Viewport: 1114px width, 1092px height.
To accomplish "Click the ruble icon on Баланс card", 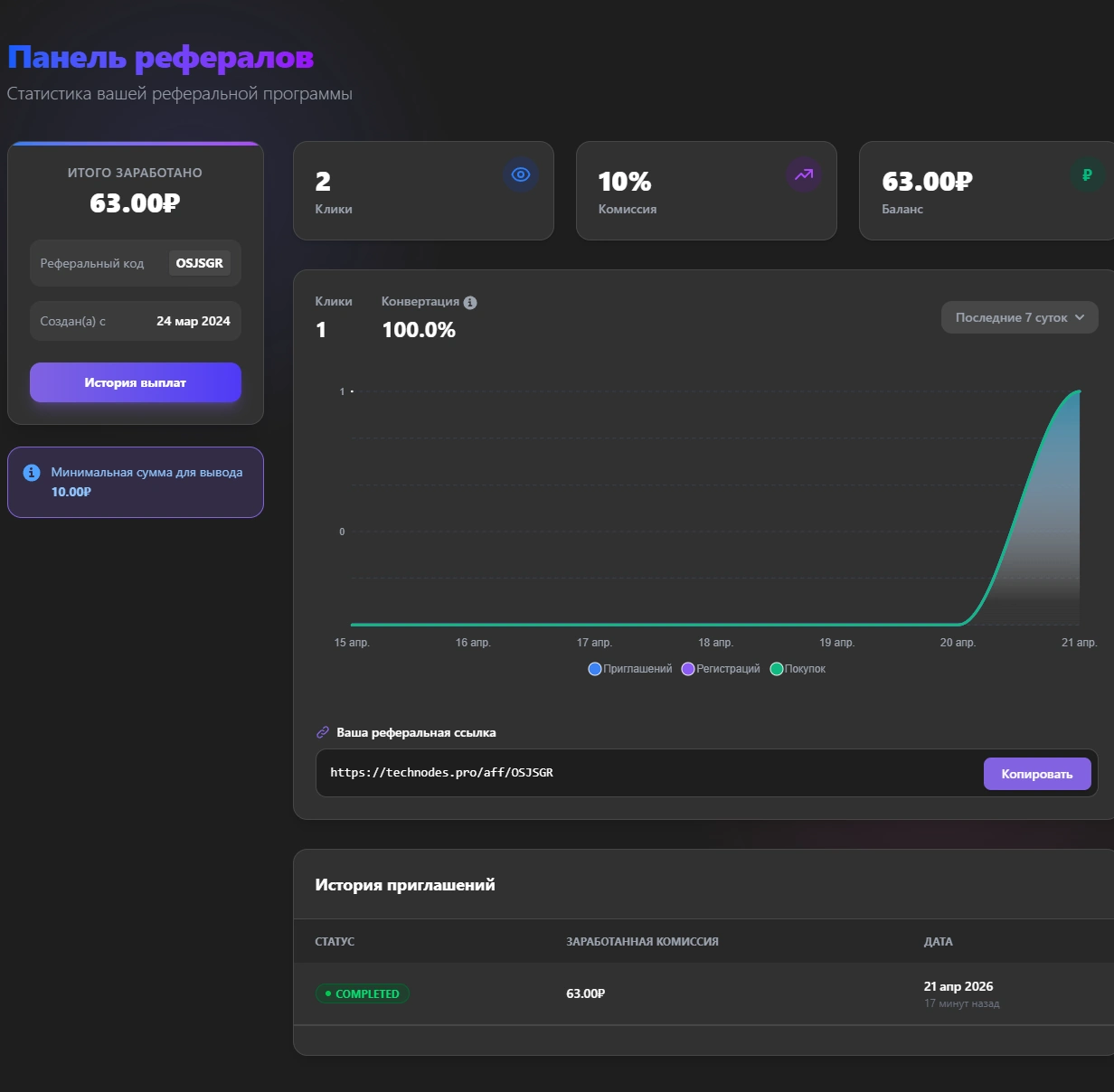I will 1087,174.
